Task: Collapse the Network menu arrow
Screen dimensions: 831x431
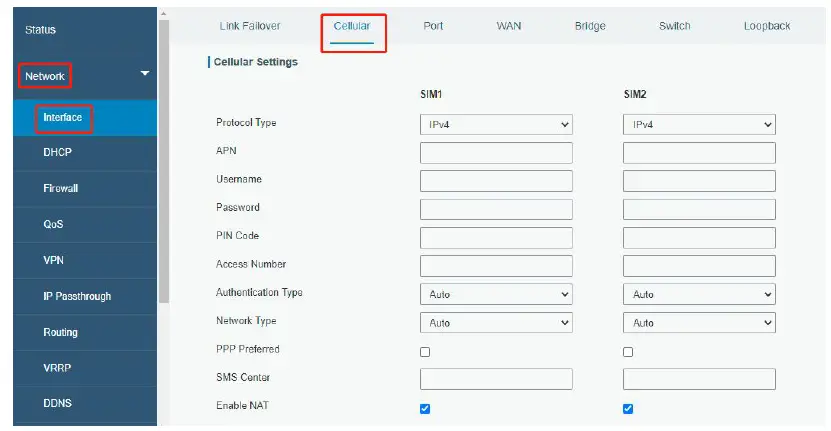Action: (x=145, y=73)
